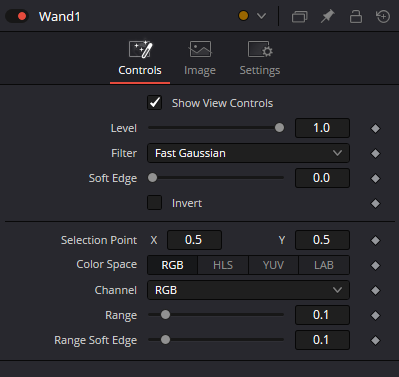The height and width of the screenshot is (377, 399).
Task: Add keyframe for Level
Action: (x=375, y=128)
